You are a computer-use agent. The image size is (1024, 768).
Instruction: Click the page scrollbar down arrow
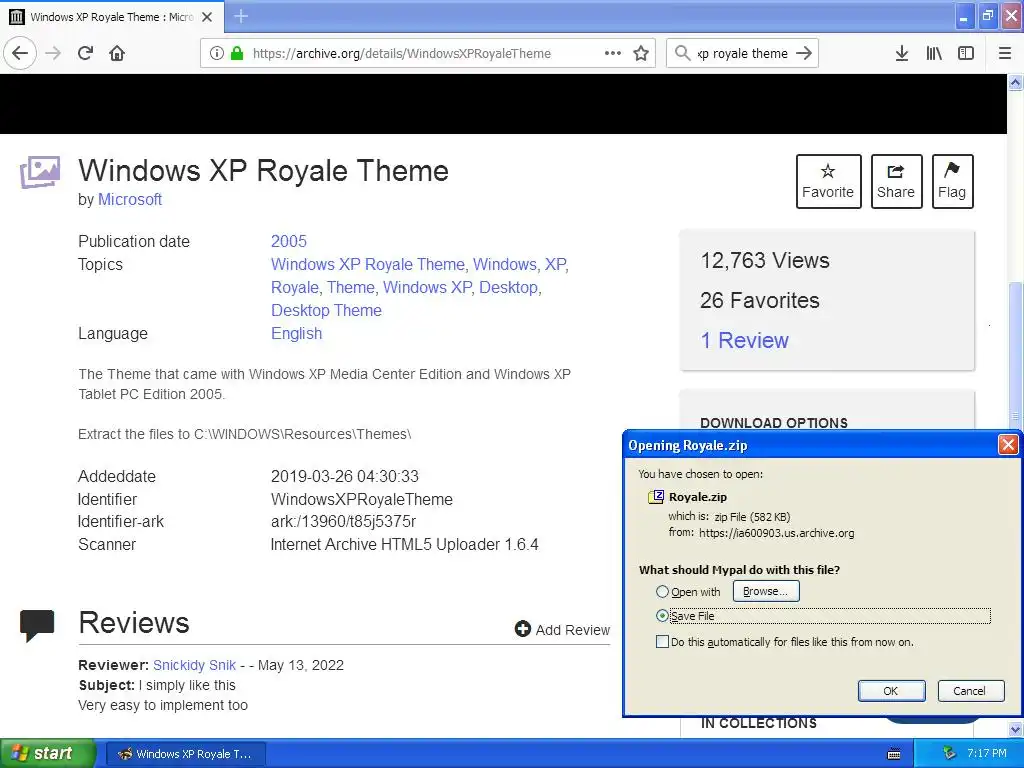(x=1016, y=729)
